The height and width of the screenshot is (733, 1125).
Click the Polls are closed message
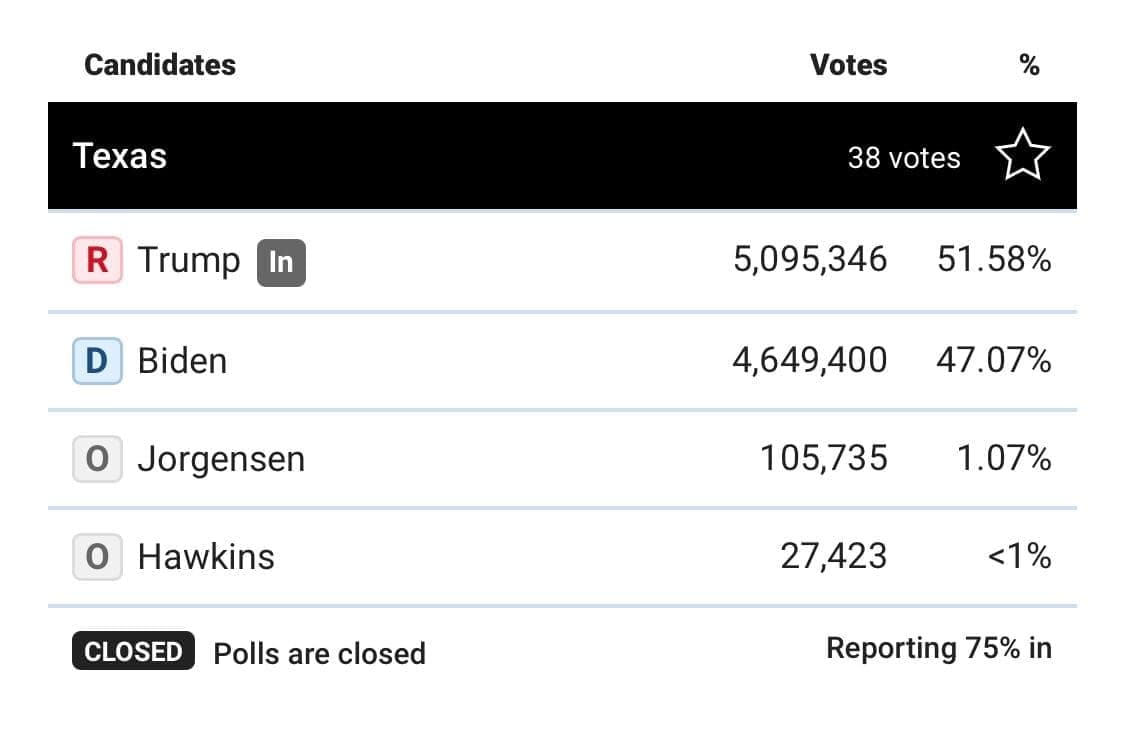click(x=320, y=653)
